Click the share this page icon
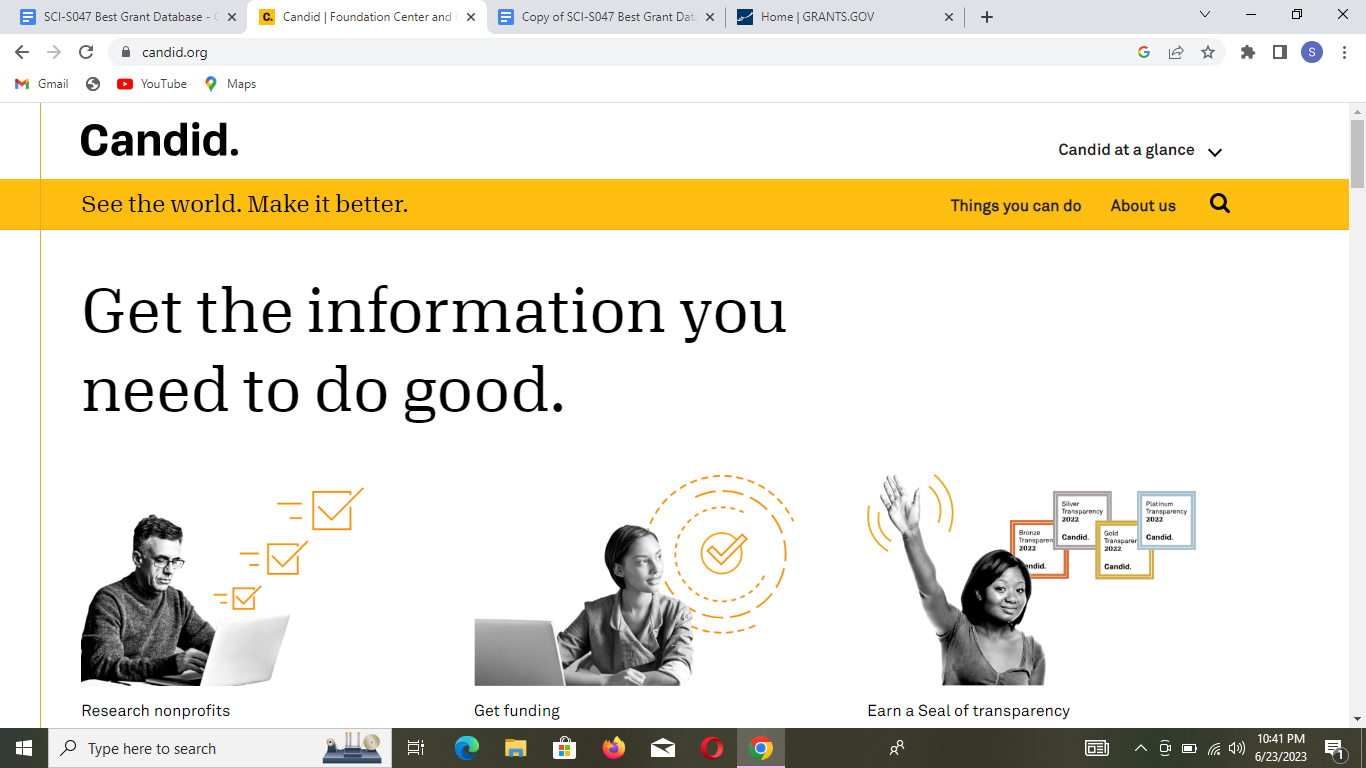The height and width of the screenshot is (768, 1366). [x=1176, y=52]
